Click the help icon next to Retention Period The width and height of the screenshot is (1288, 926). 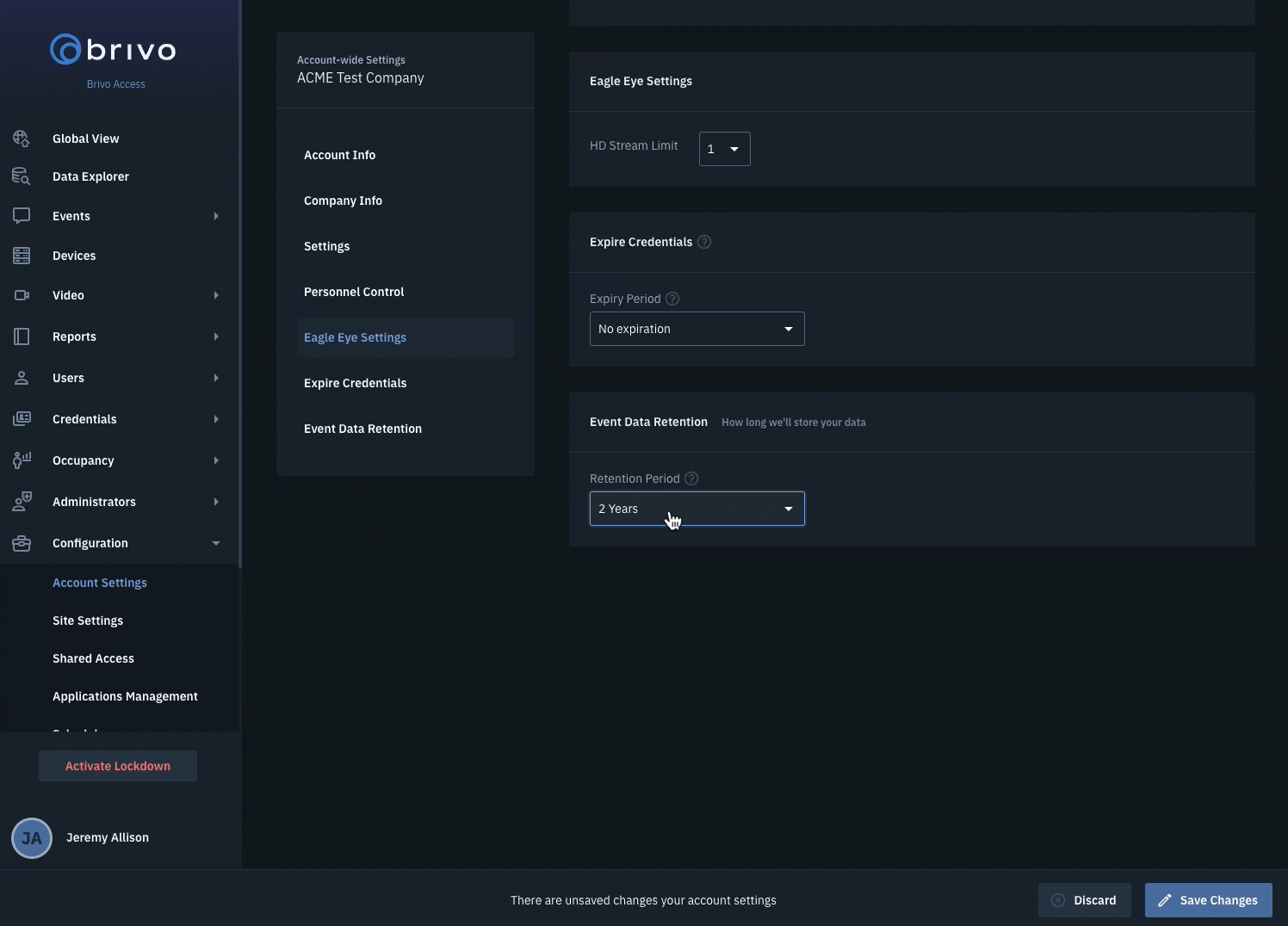click(691, 478)
